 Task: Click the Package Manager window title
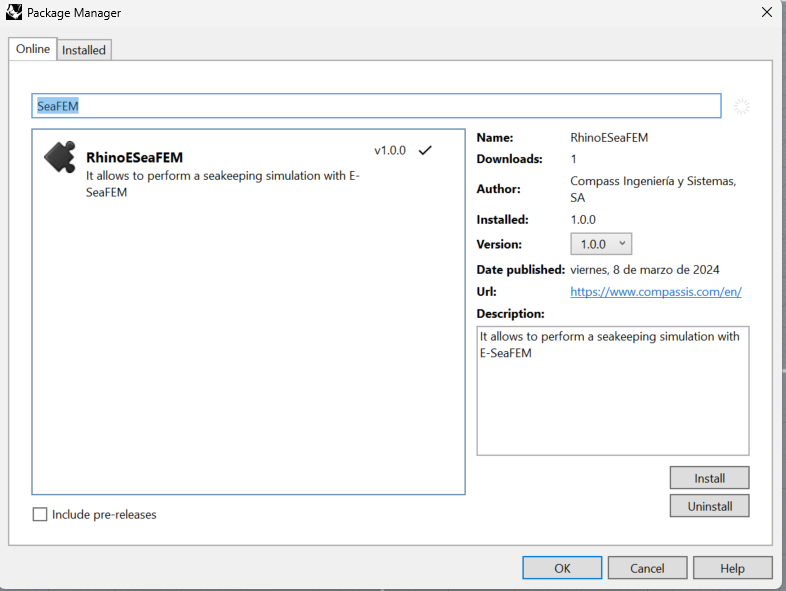pos(74,13)
